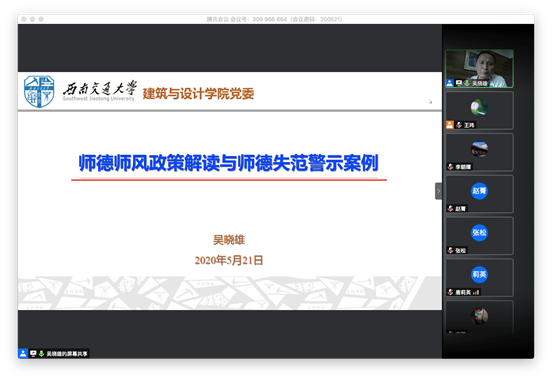The height and width of the screenshot is (380, 552).
Task: Click the blue host icon in bottom-left status bar
Action: [23, 353]
